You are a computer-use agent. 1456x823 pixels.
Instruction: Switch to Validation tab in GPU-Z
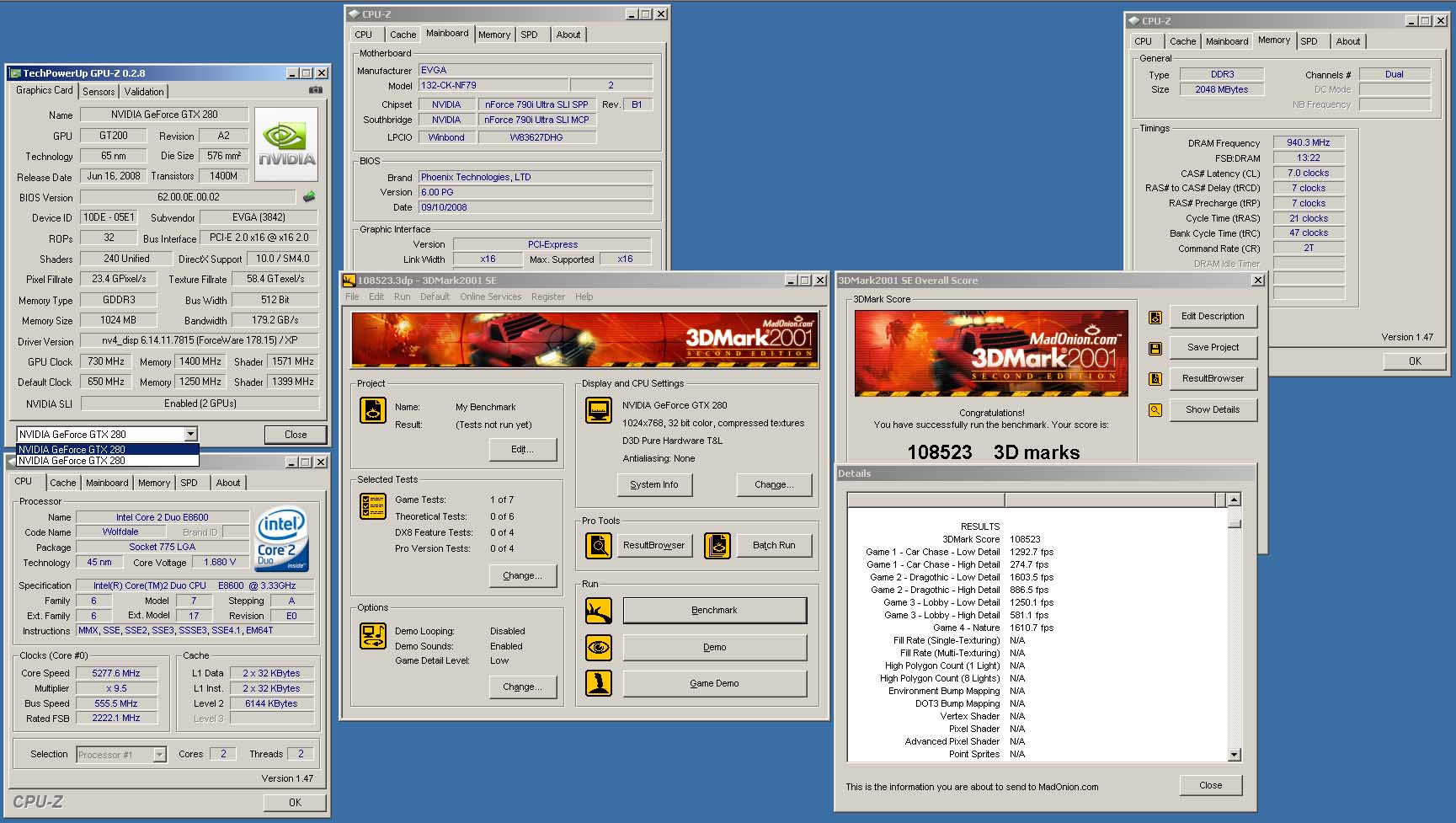click(x=144, y=91)
